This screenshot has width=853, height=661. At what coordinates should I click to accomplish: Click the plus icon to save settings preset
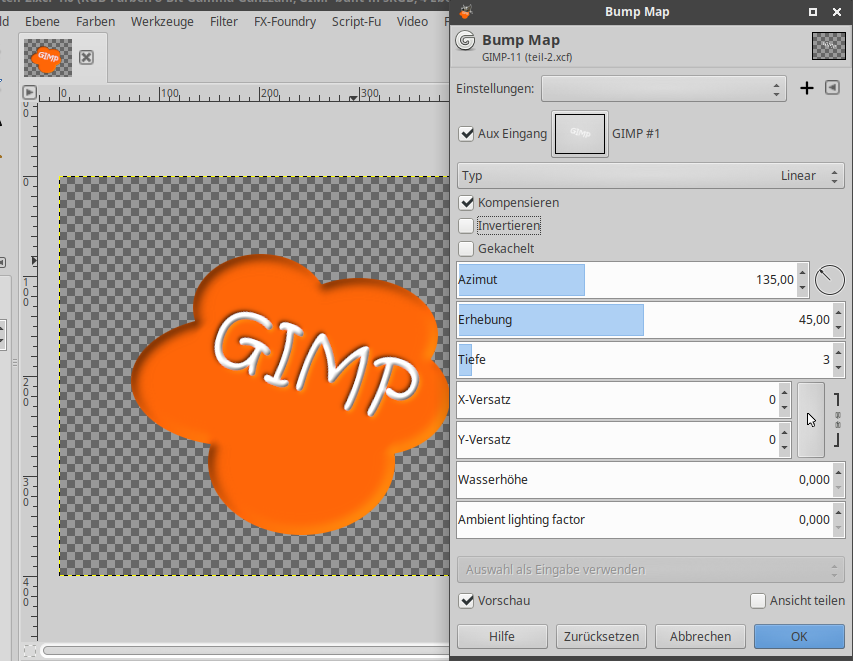pyautogui.click(x=807, y=88)
